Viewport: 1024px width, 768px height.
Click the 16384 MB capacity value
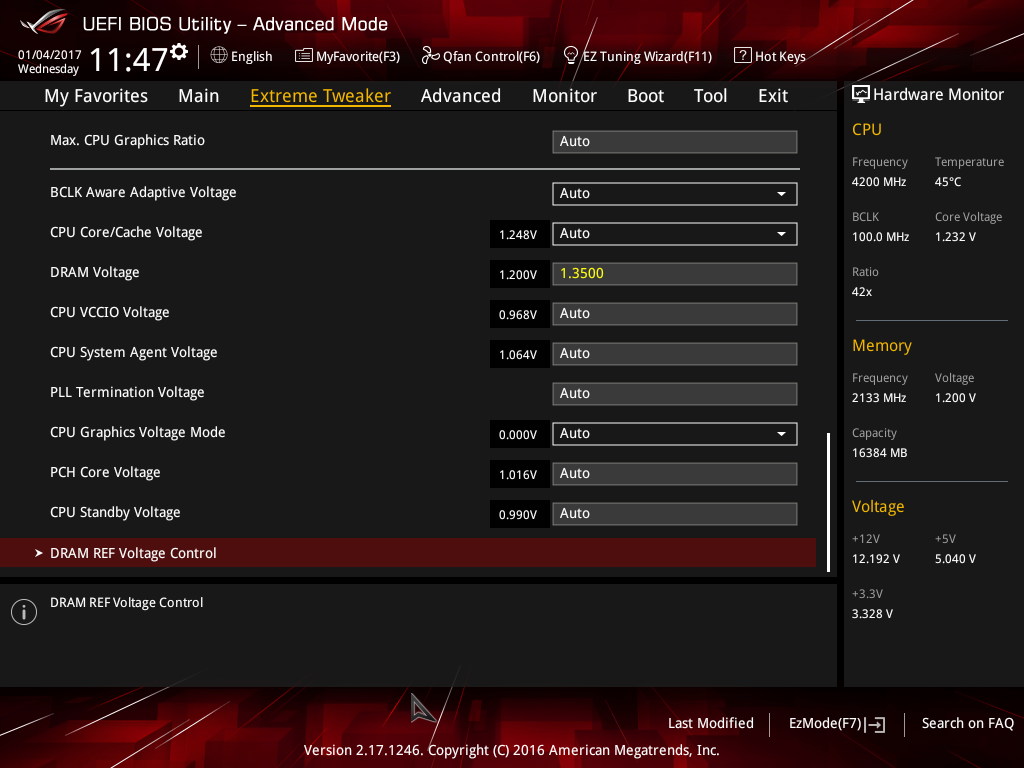click(x=880, y=453)
